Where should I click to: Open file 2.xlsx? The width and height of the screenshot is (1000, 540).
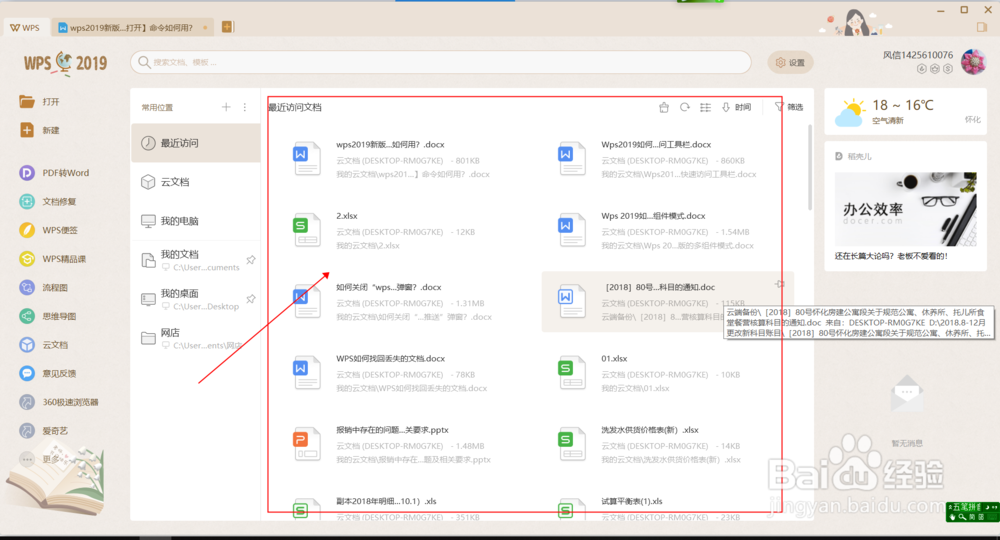point(408,231)
